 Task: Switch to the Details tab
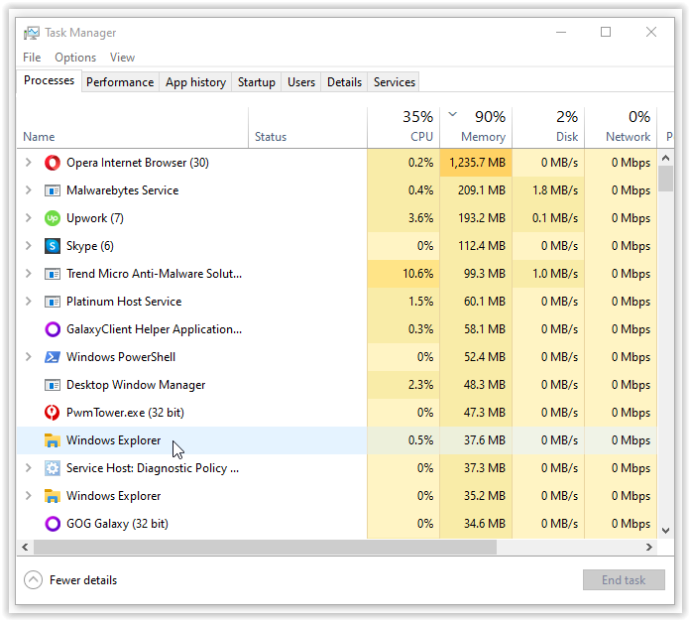point(344,82)
